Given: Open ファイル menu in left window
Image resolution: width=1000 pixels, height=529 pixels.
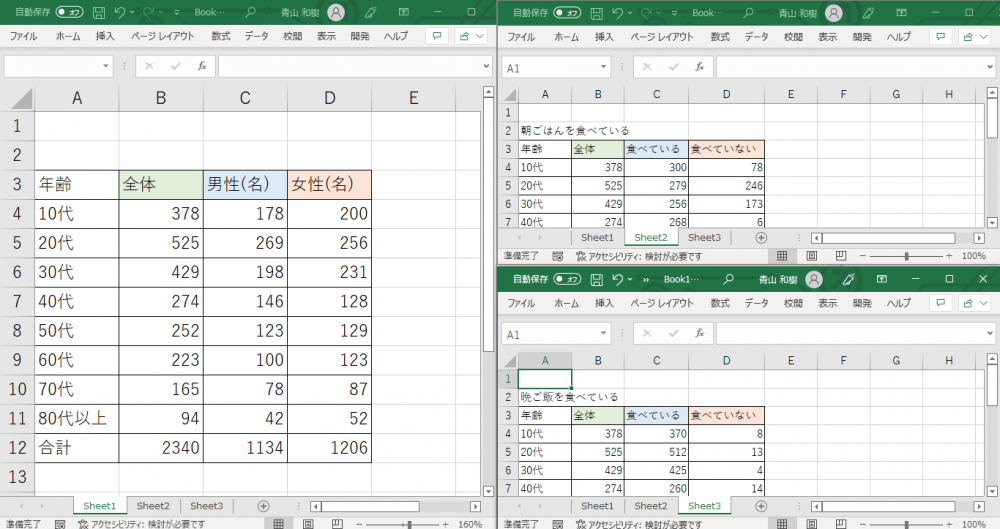Looking at the screenshot, I should point(24,36).
